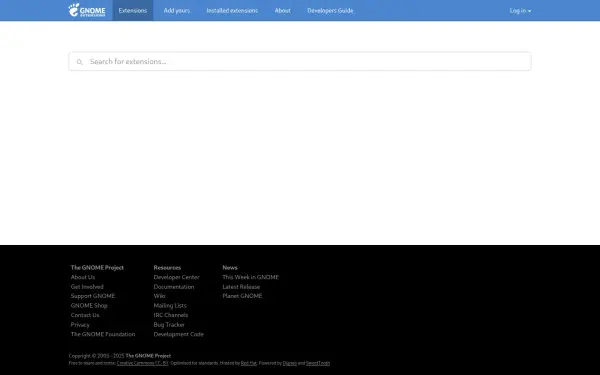Image resolution: width=600 pixels, height=375 pixels.
Task: Open Get Involved footer link
Action: [87, 287]
